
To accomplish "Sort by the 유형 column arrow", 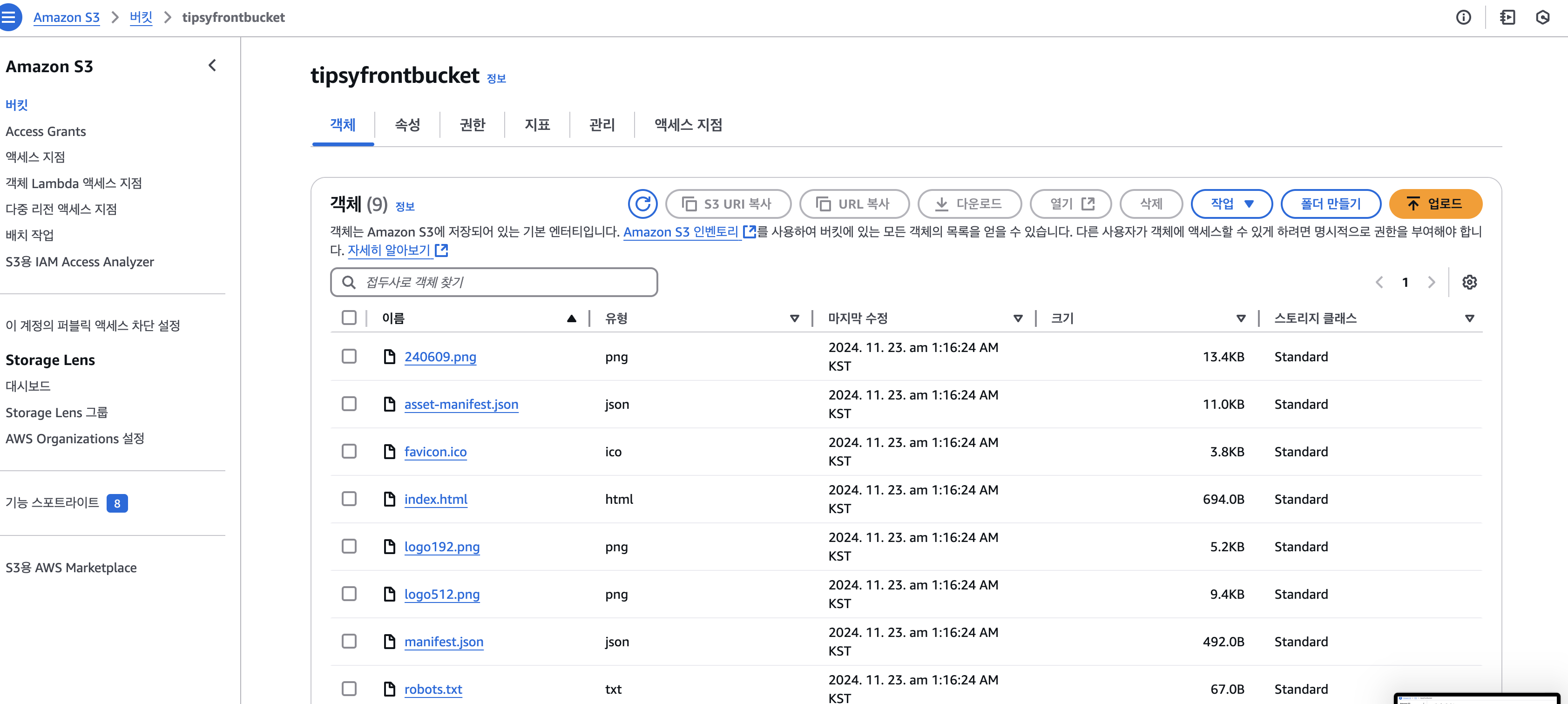I will (x=794, y=318).
